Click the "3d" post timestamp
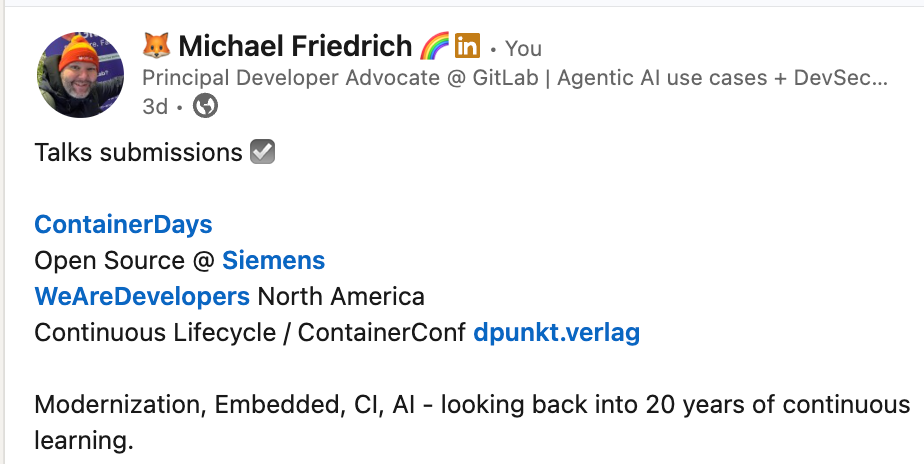Viewport: 924px width, 464px height. (155, 106)
